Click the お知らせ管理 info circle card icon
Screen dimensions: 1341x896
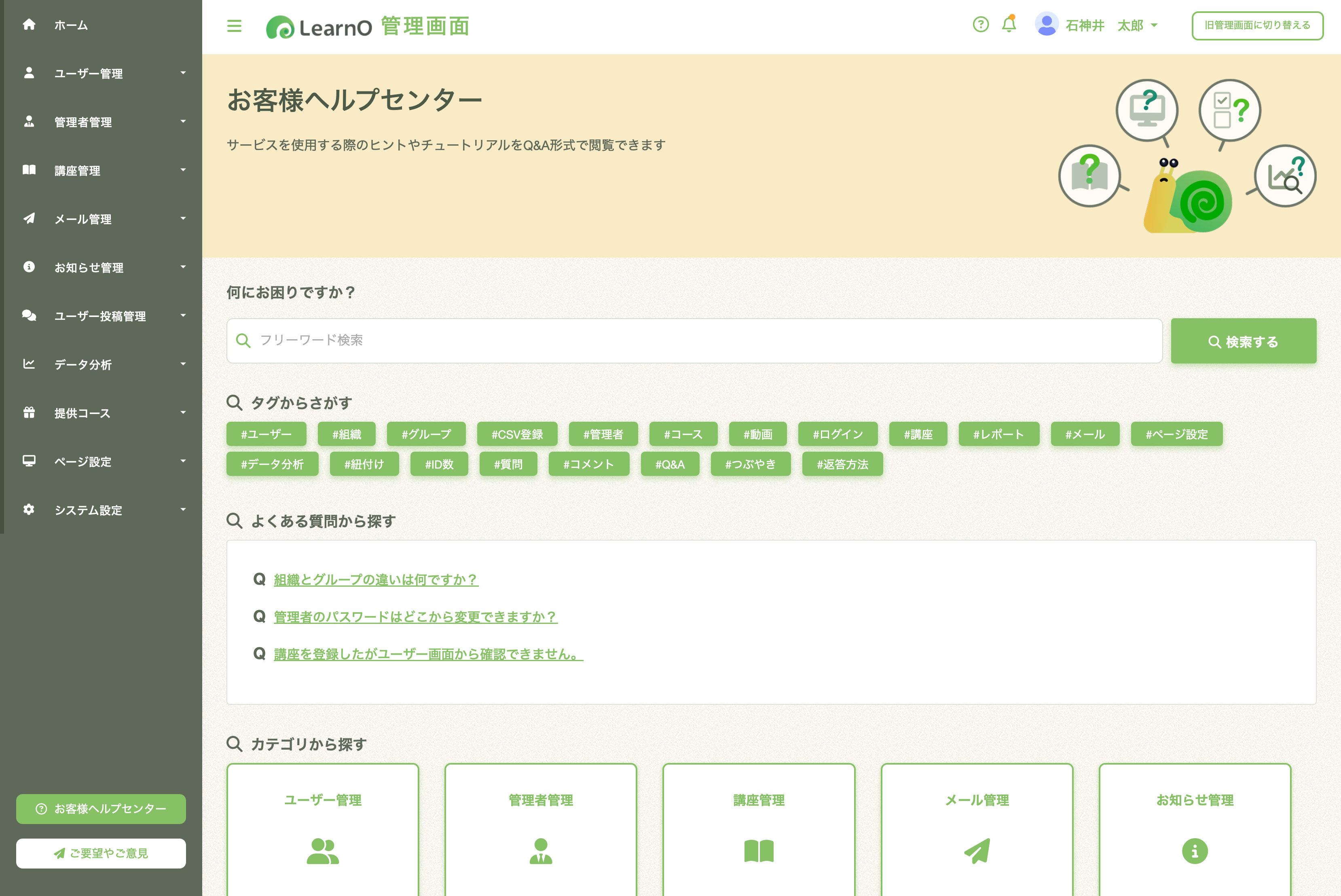coord(1195,851)
